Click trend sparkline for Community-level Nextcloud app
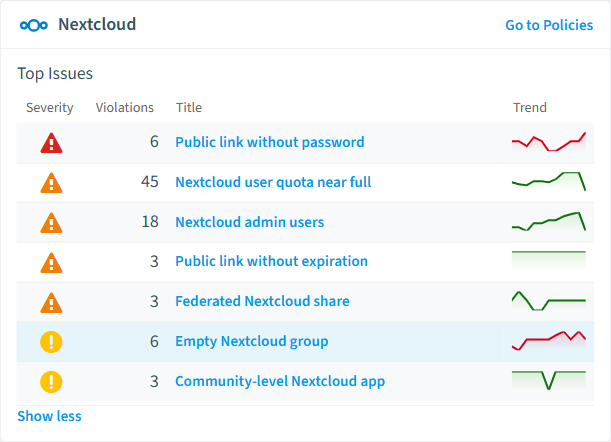Image resolution: width=611 pixels, height=442 pixels. pos(549,380)
